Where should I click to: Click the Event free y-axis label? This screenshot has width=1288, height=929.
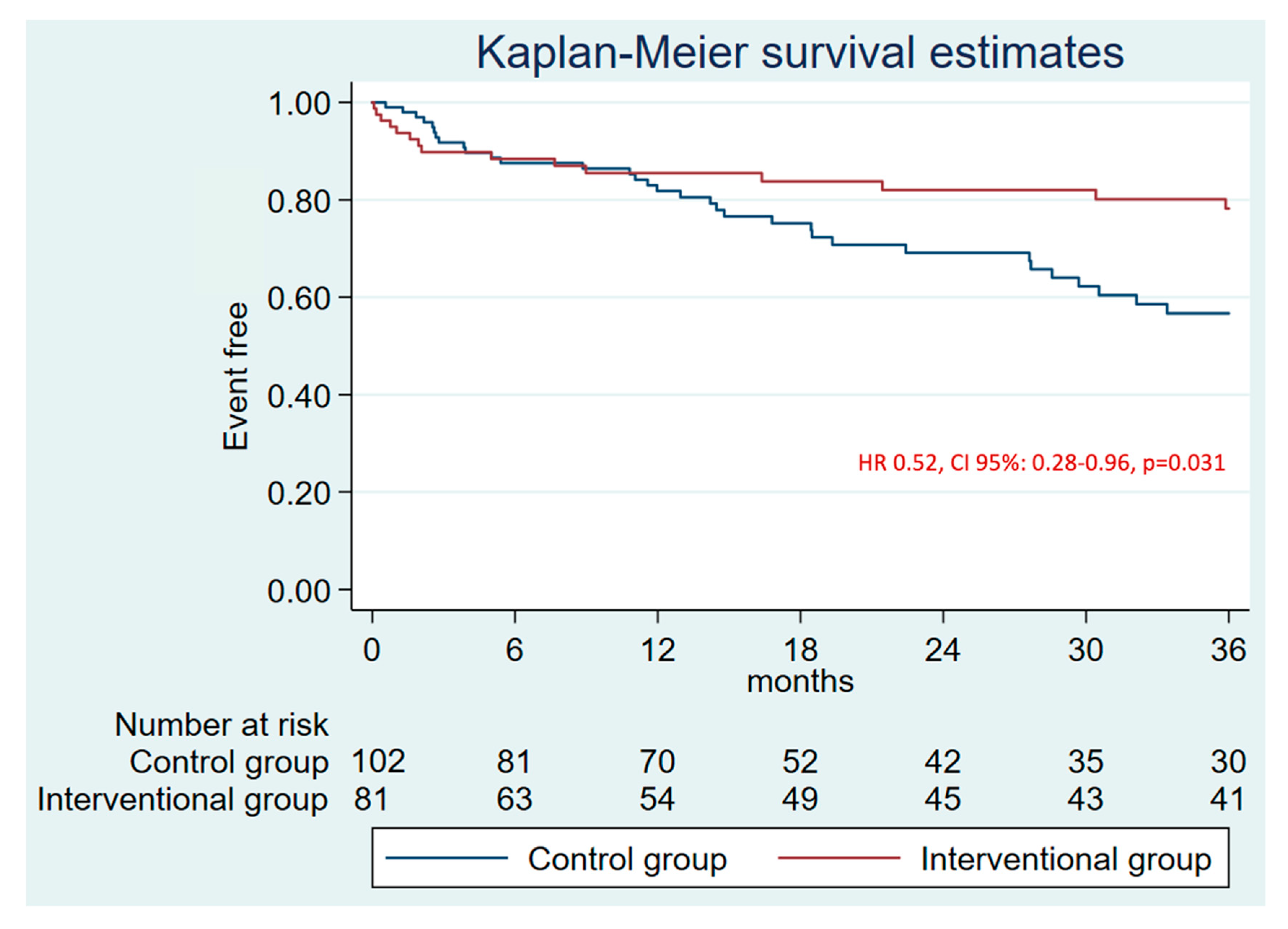tap(236, 377)
